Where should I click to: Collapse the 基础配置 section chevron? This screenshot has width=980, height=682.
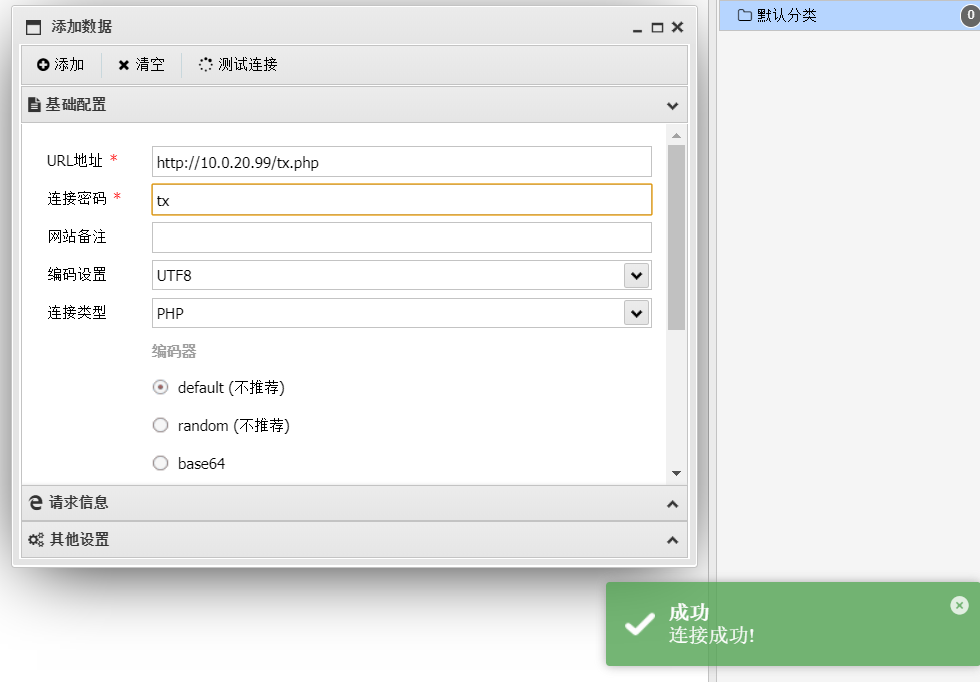point(672,105)
